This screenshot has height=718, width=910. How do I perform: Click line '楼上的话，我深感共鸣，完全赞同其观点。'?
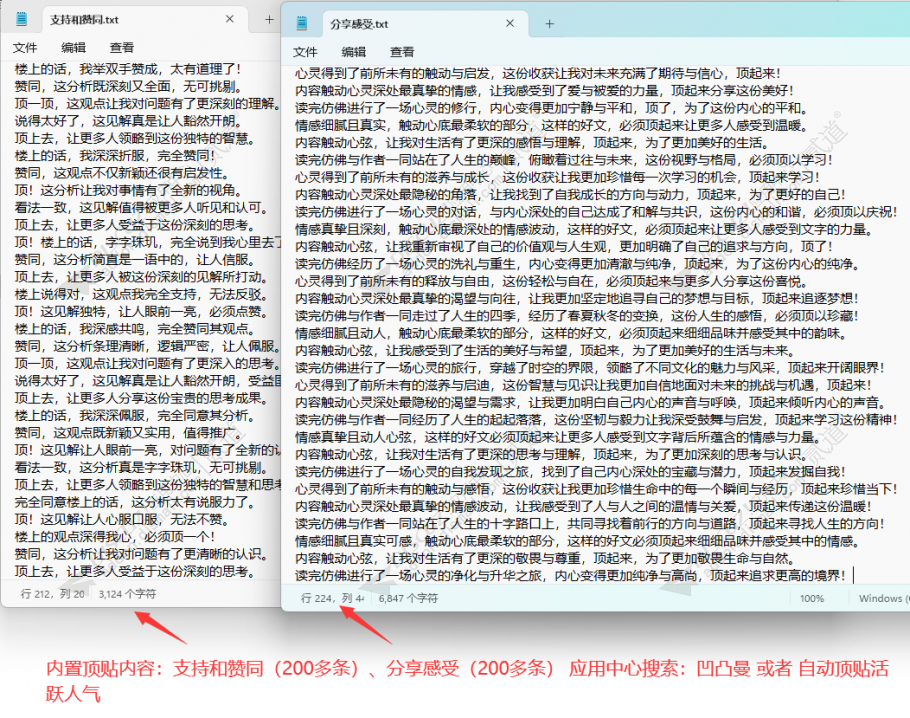(134, 329)
